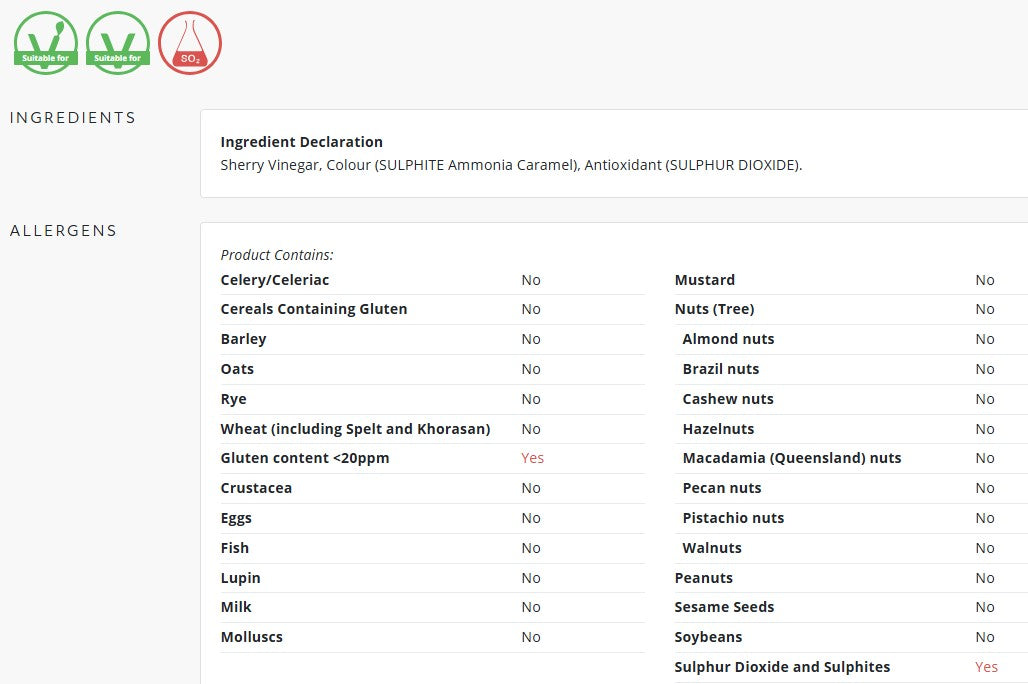Click the No value in Eggs row
The image size is (1028, 684).
tap(531, 518)
